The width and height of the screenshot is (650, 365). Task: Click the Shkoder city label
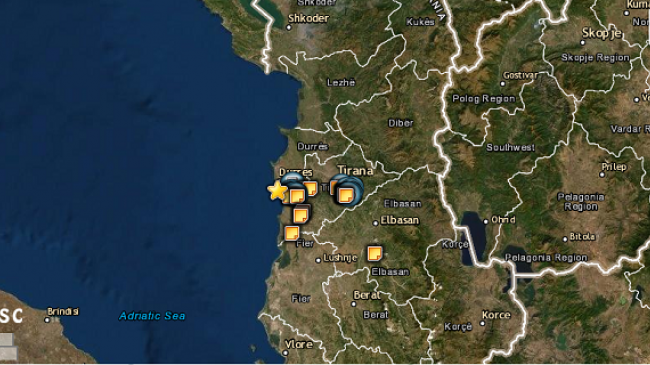click(308, 18)
